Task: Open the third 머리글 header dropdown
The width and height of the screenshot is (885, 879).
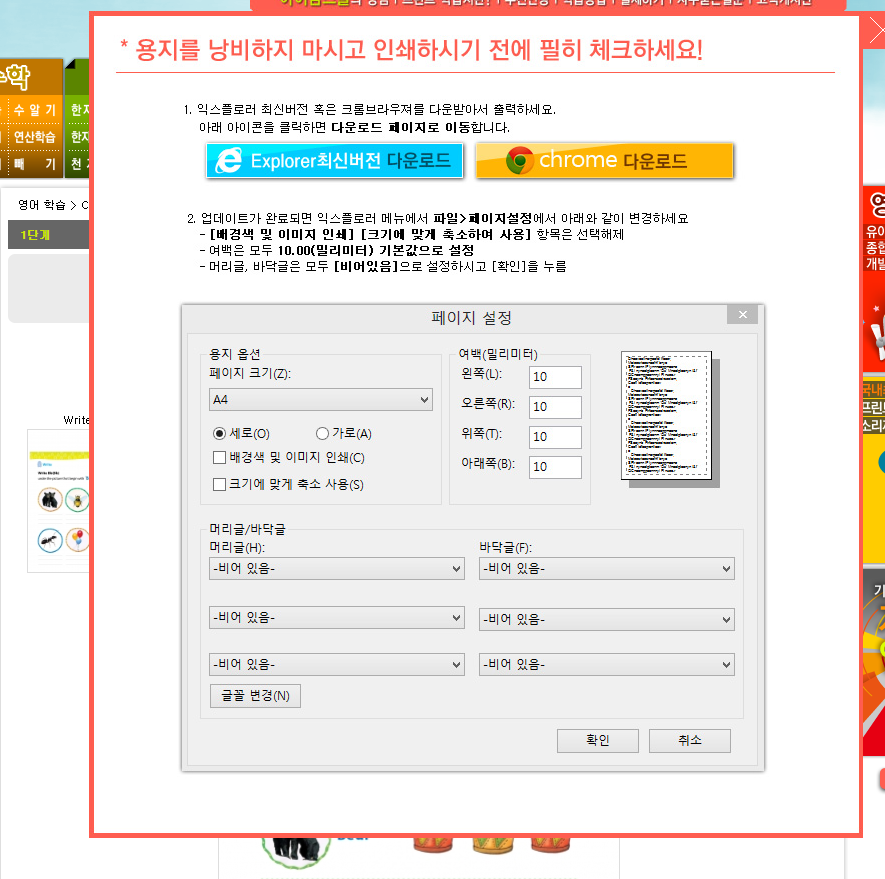Action: (x=337, y=665)
